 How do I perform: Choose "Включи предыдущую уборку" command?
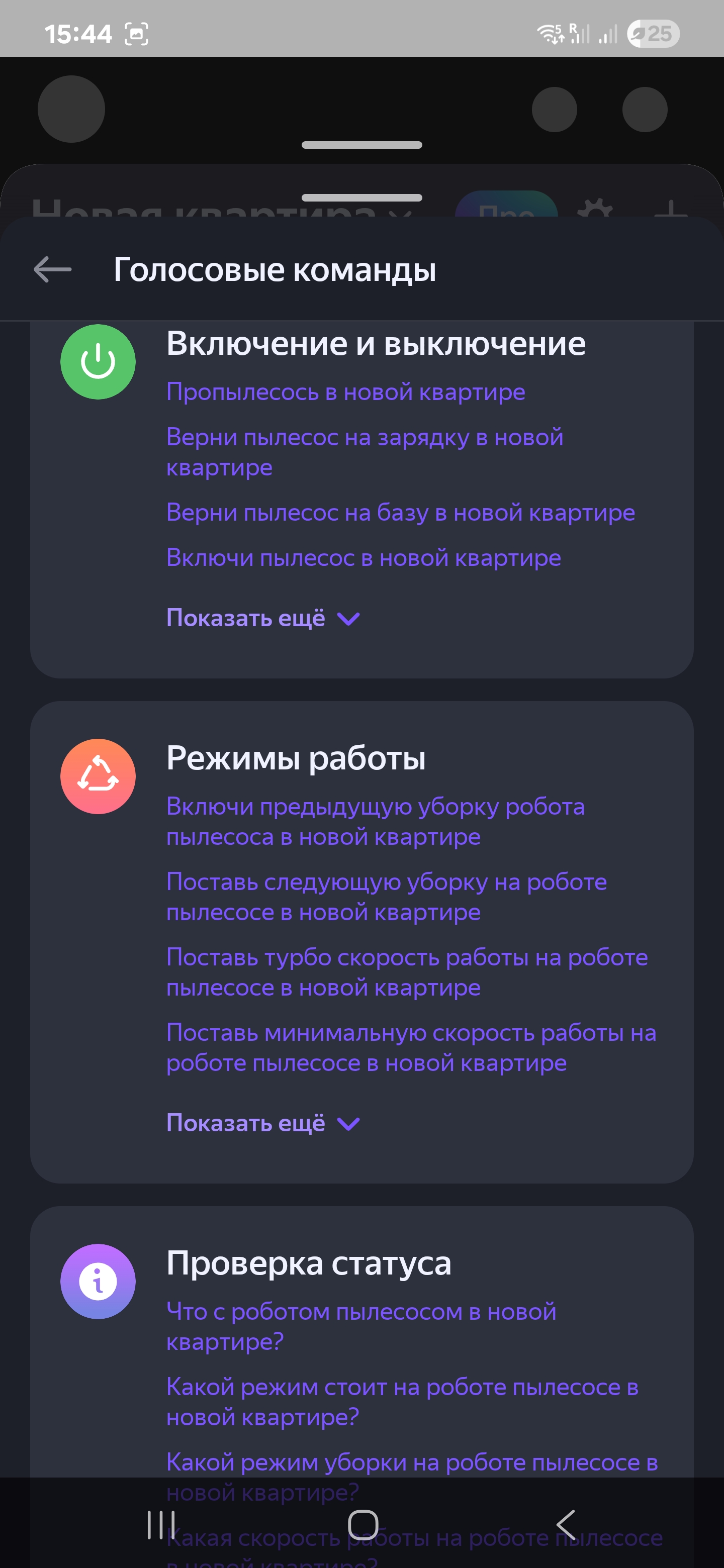pyautogui.click(x=375, y=821)
